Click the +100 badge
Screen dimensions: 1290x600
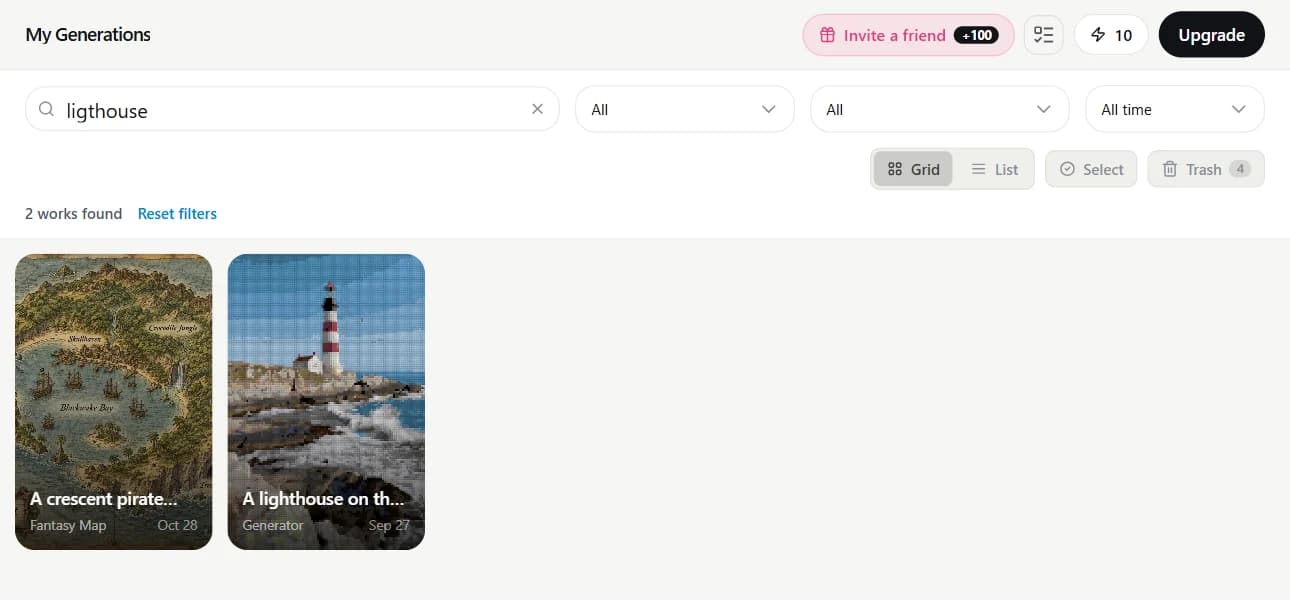point(976,35)
